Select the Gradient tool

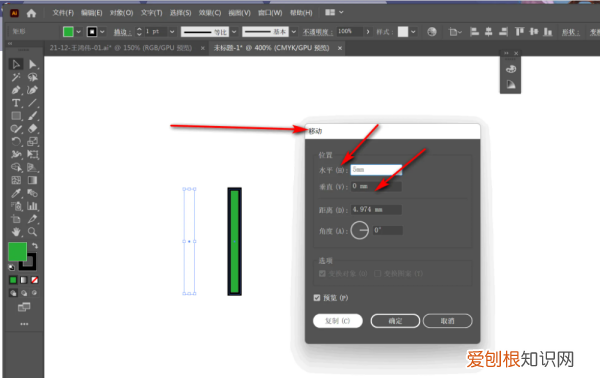(33, 180)
